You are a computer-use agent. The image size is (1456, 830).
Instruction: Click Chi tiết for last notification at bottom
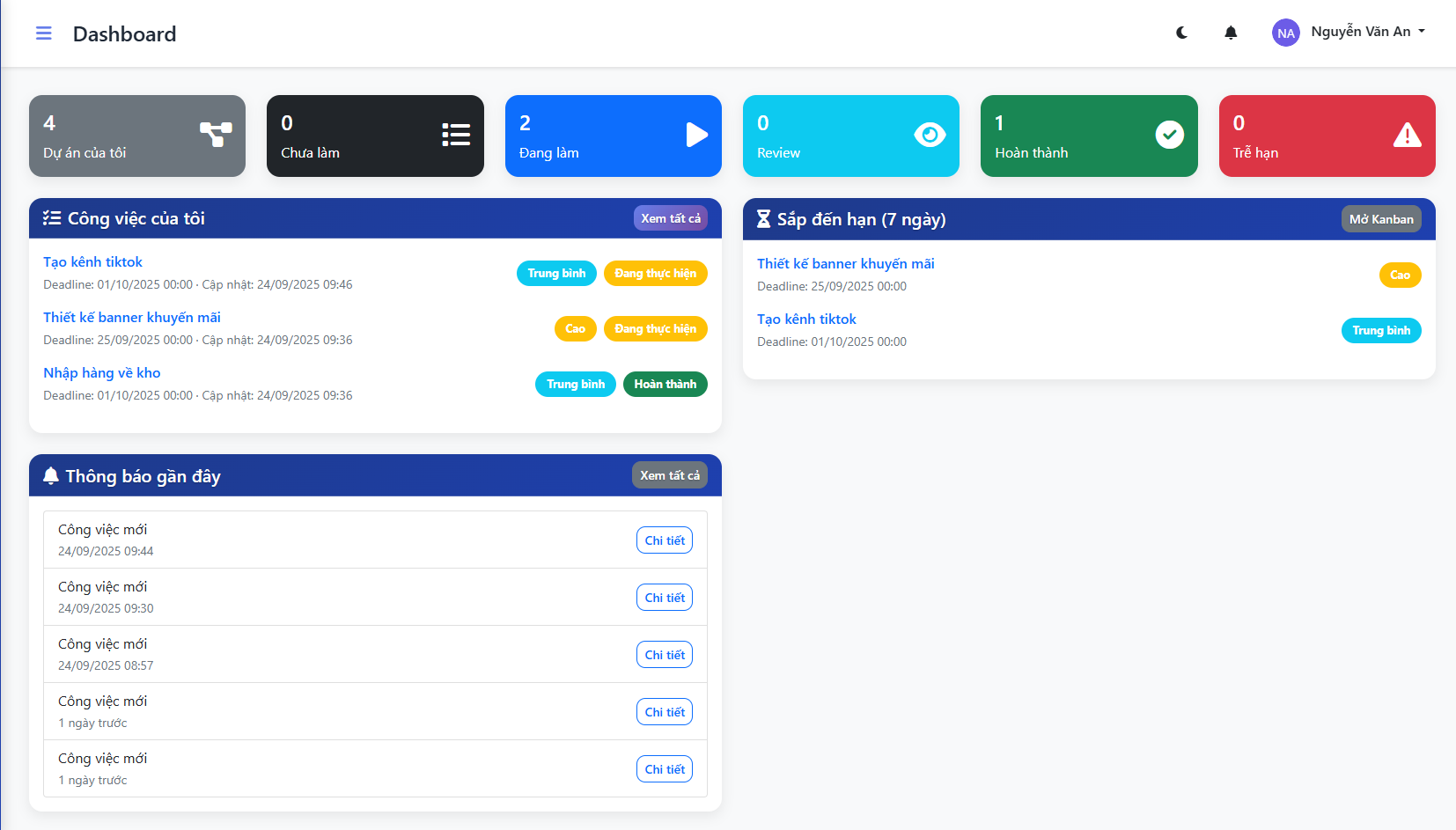click(665, 769)
